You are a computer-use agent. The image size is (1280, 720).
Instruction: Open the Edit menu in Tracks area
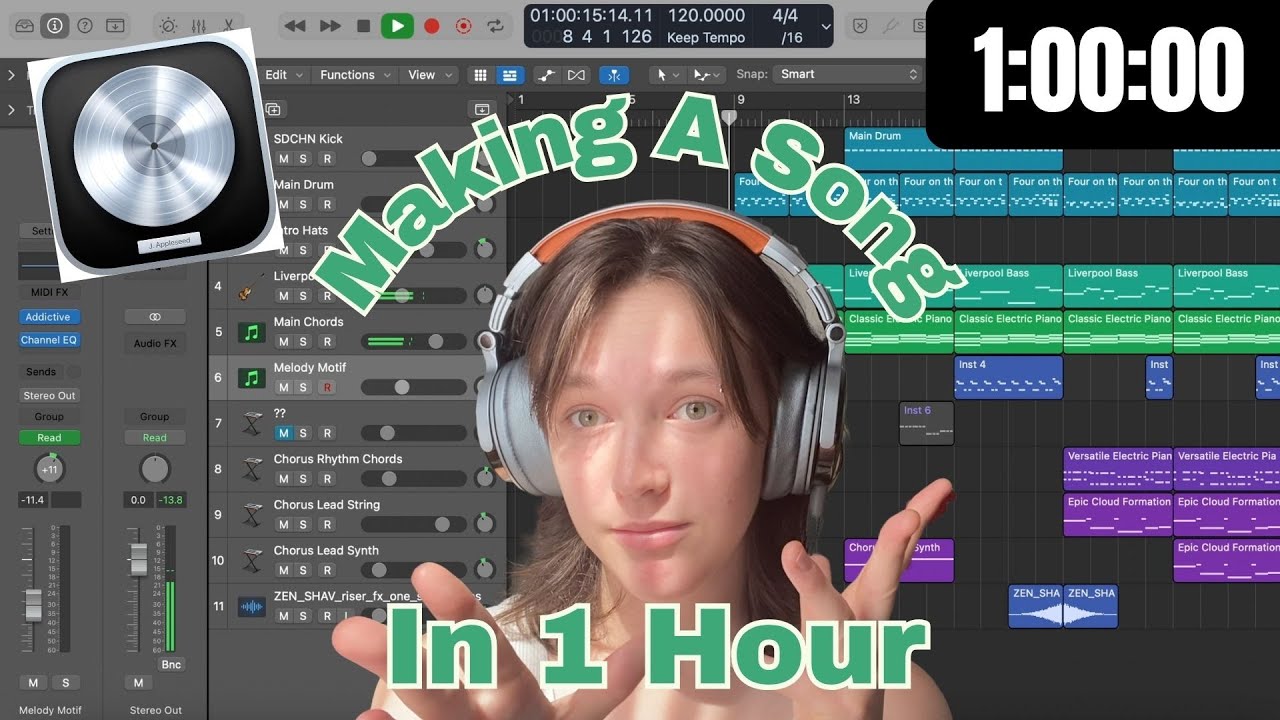283,75
